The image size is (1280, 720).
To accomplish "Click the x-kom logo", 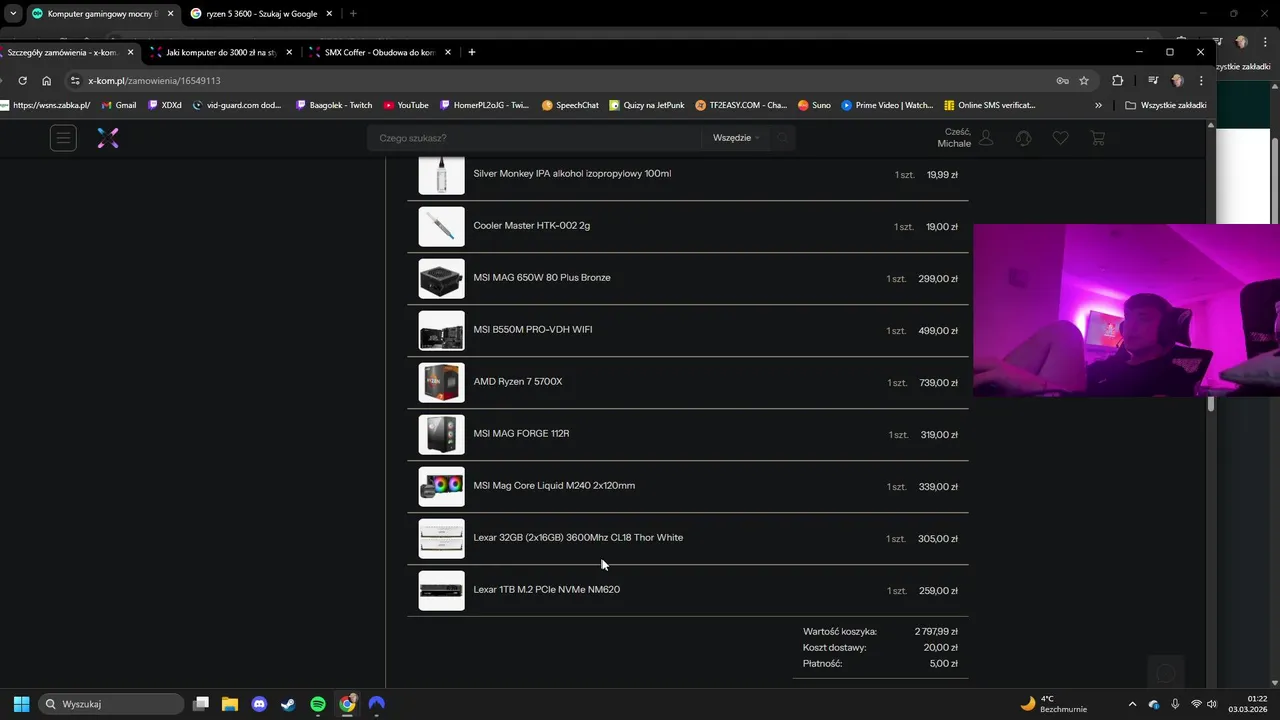I will click(108, 138).
